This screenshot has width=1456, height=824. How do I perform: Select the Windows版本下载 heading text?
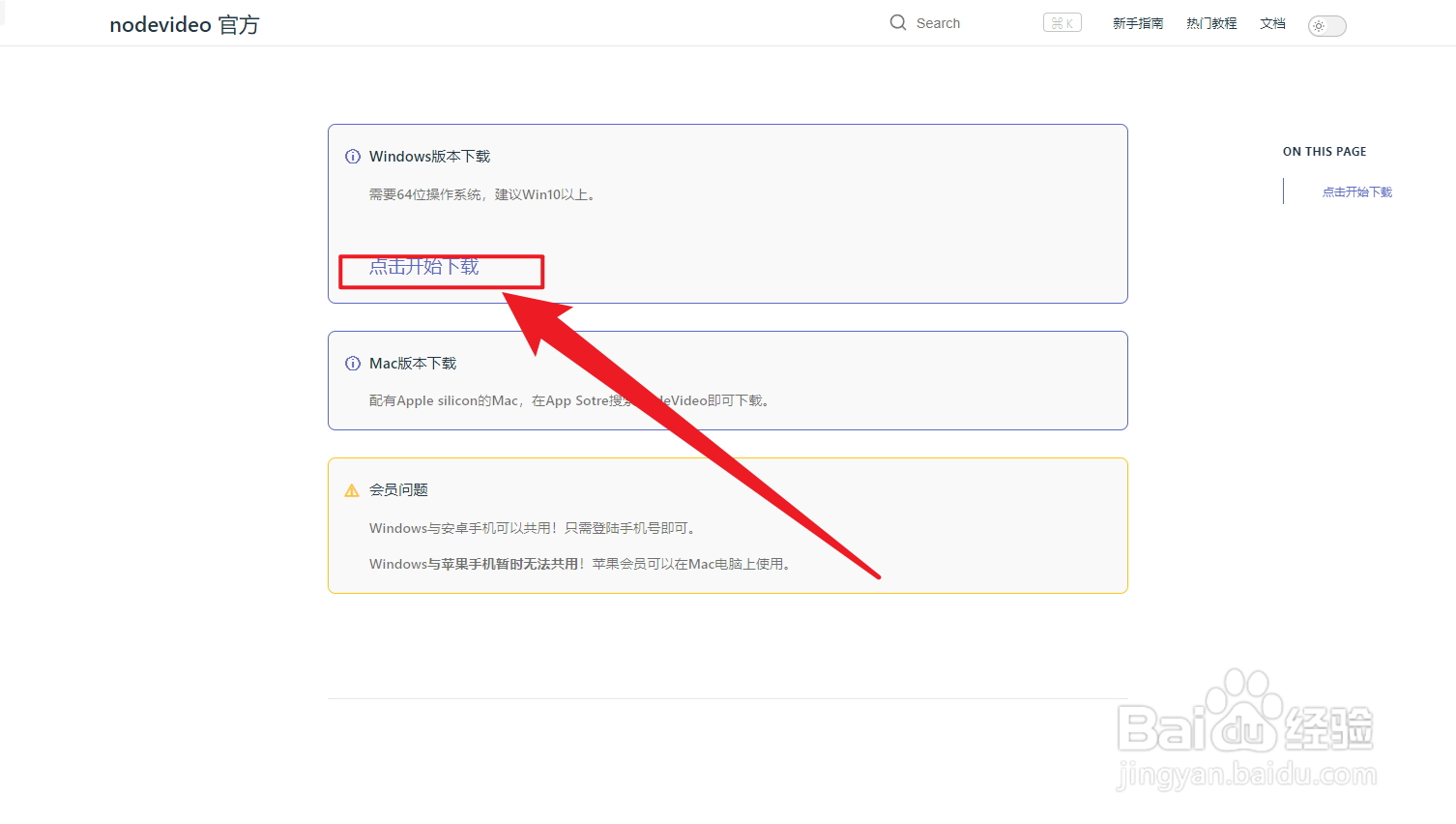point(430,157)
